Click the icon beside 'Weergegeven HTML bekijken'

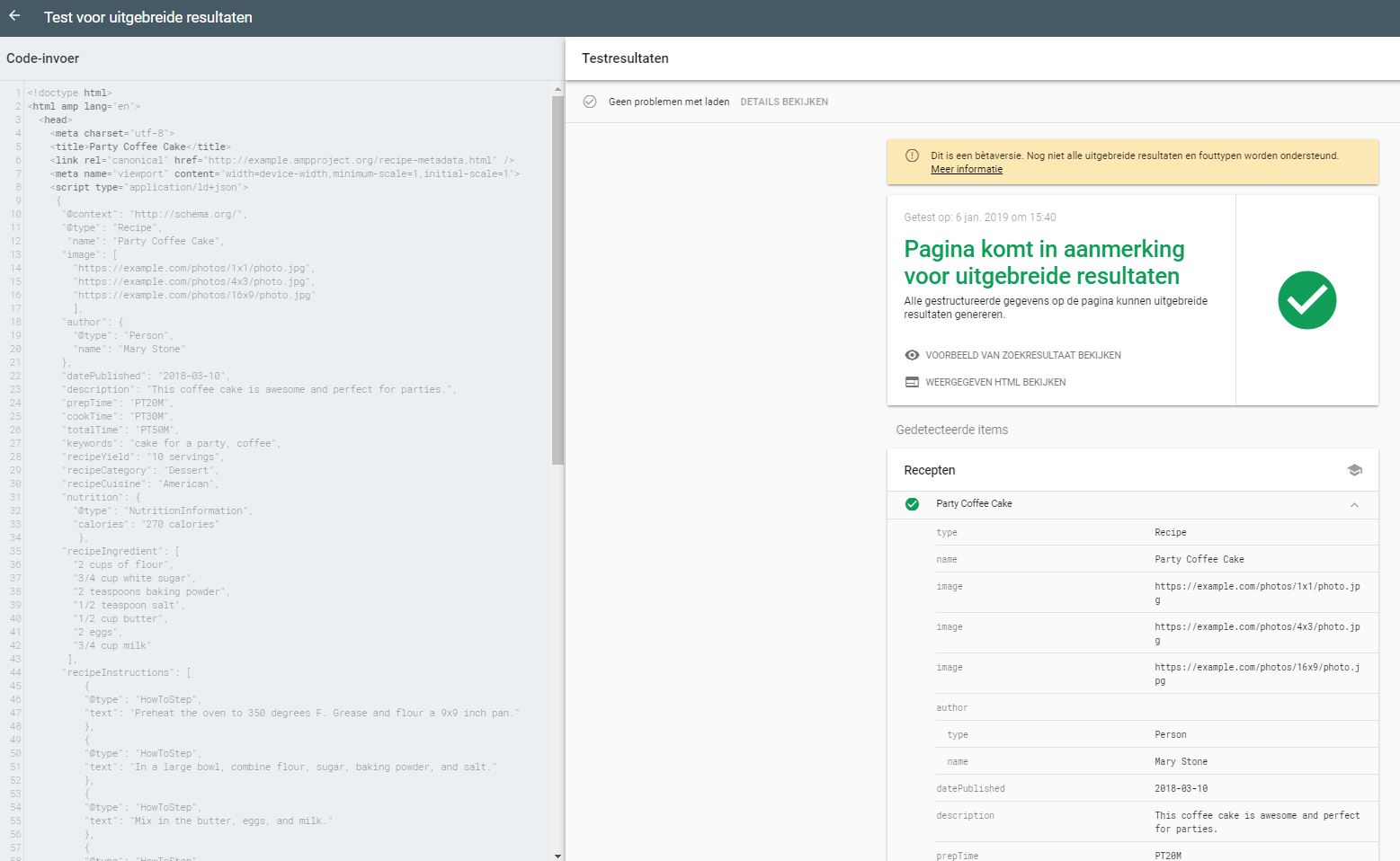pos(912,382)
